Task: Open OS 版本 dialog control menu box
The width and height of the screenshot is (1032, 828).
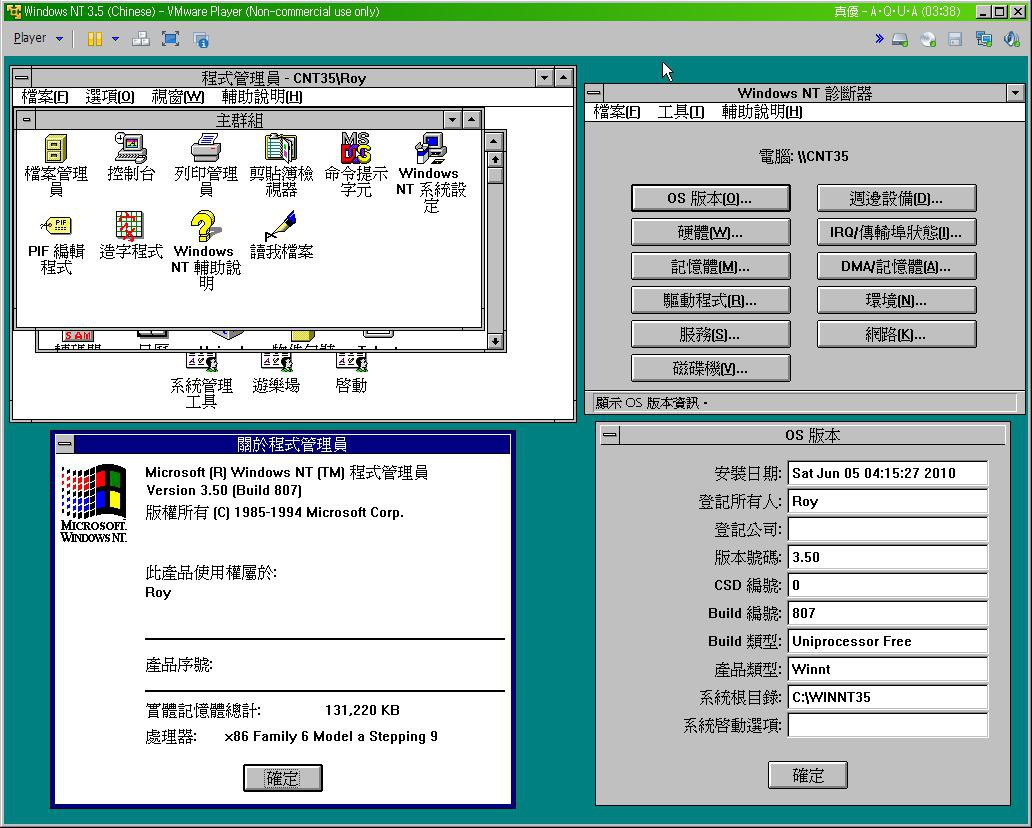Action: tap(610, 434)
